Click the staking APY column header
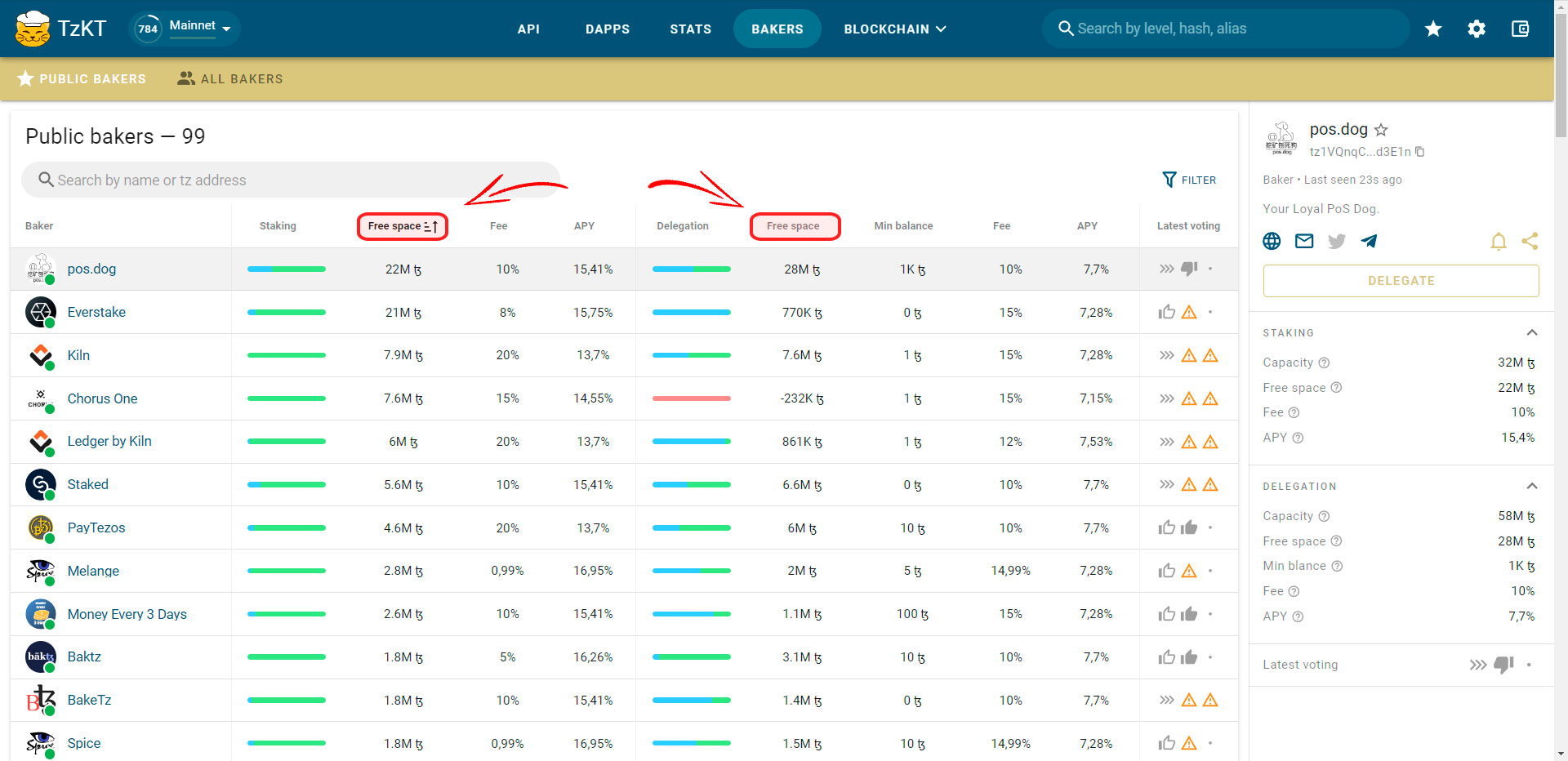This screenshot has height=761, width=1568. point(584,226)
